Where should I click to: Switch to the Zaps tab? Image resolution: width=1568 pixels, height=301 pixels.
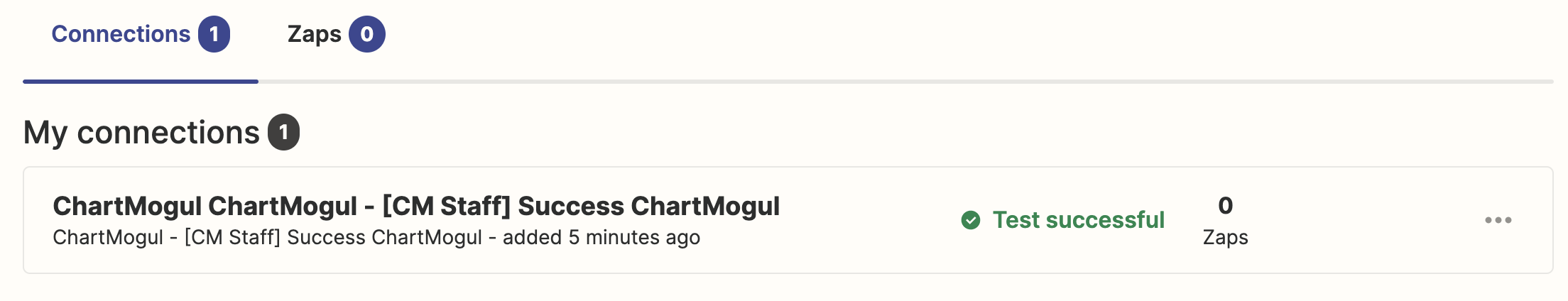(x=336, y=34)
